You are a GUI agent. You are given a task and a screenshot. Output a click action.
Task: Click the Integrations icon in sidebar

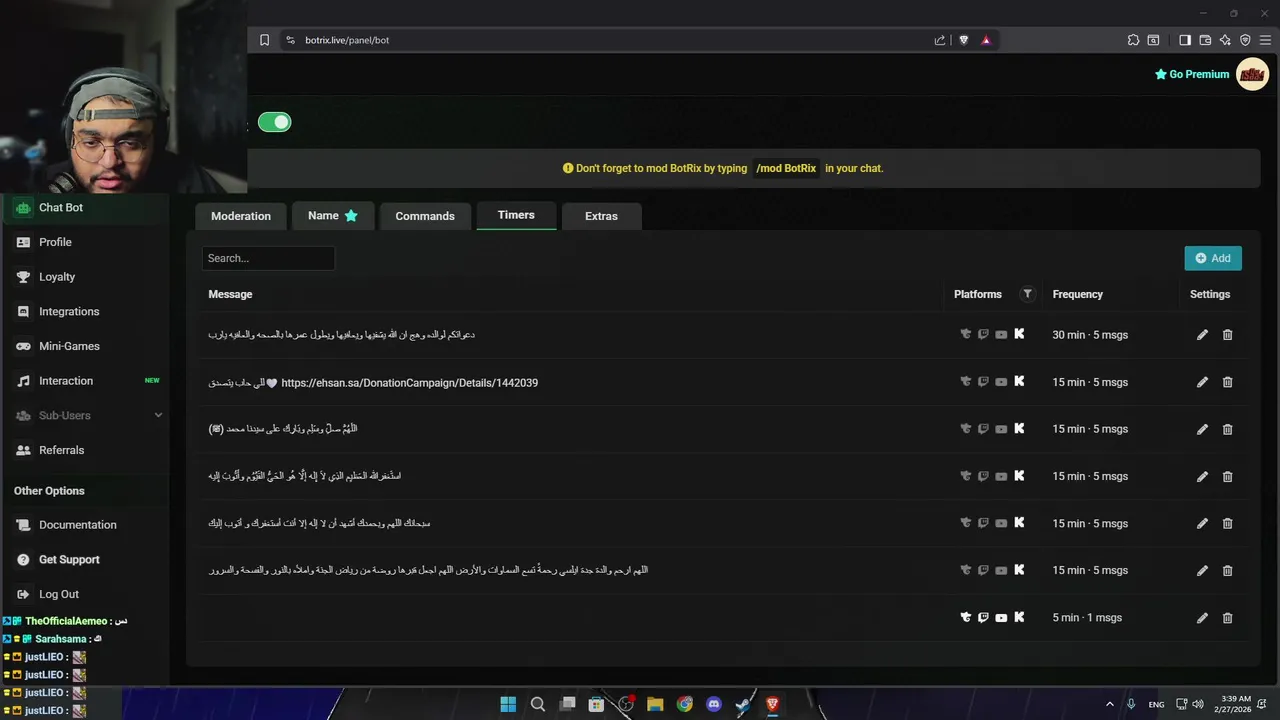point(23,311)
